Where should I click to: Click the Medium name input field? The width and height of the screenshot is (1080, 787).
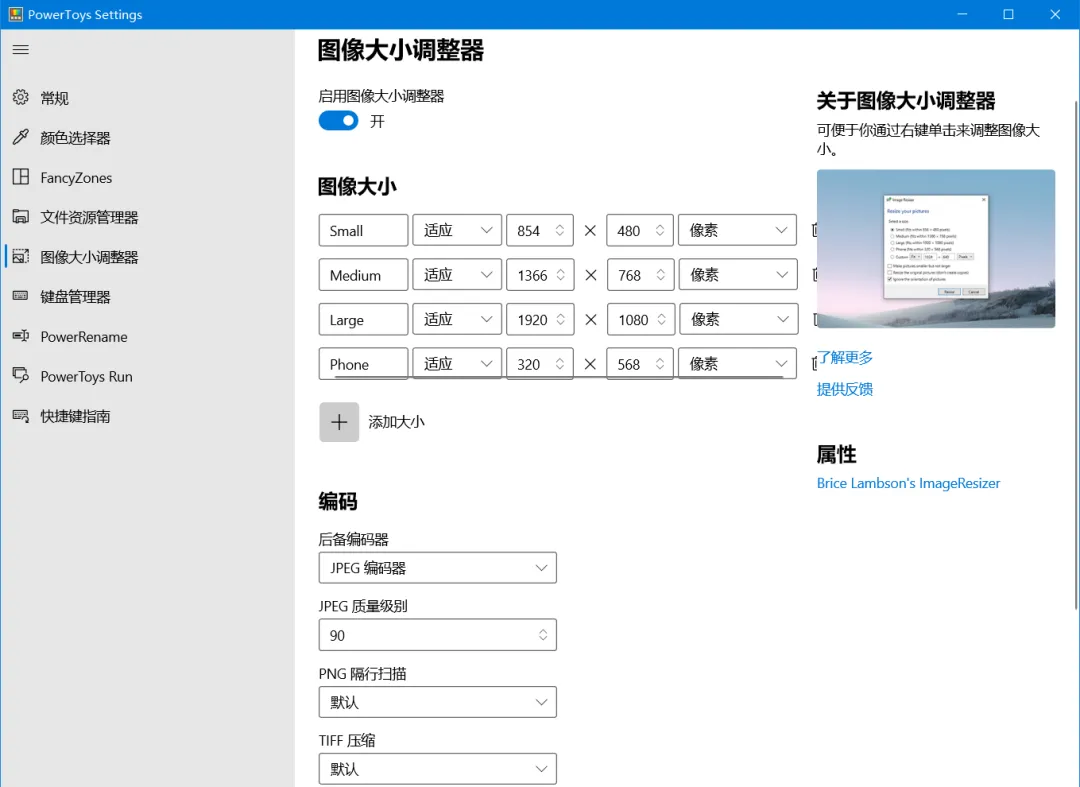coord(363,275)
